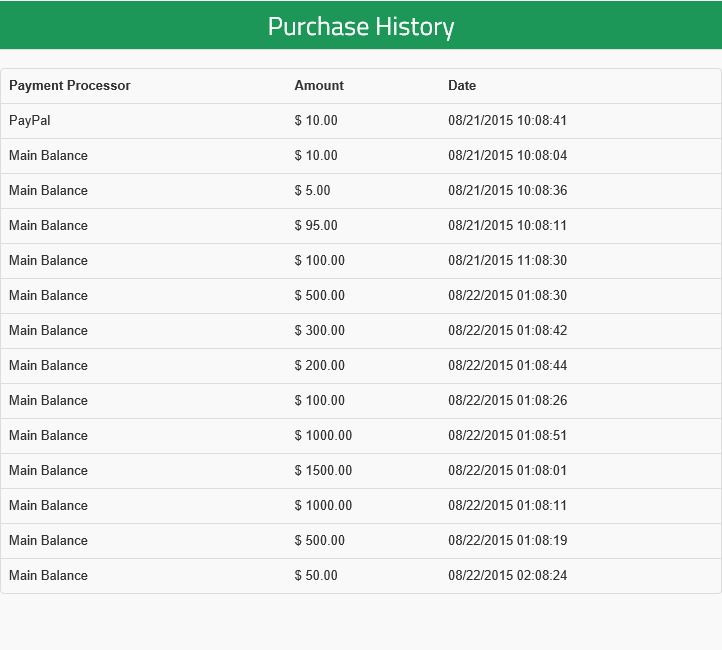
Task: Click Main Balance in the $ 50.00 row
Action: click(48, 576)
